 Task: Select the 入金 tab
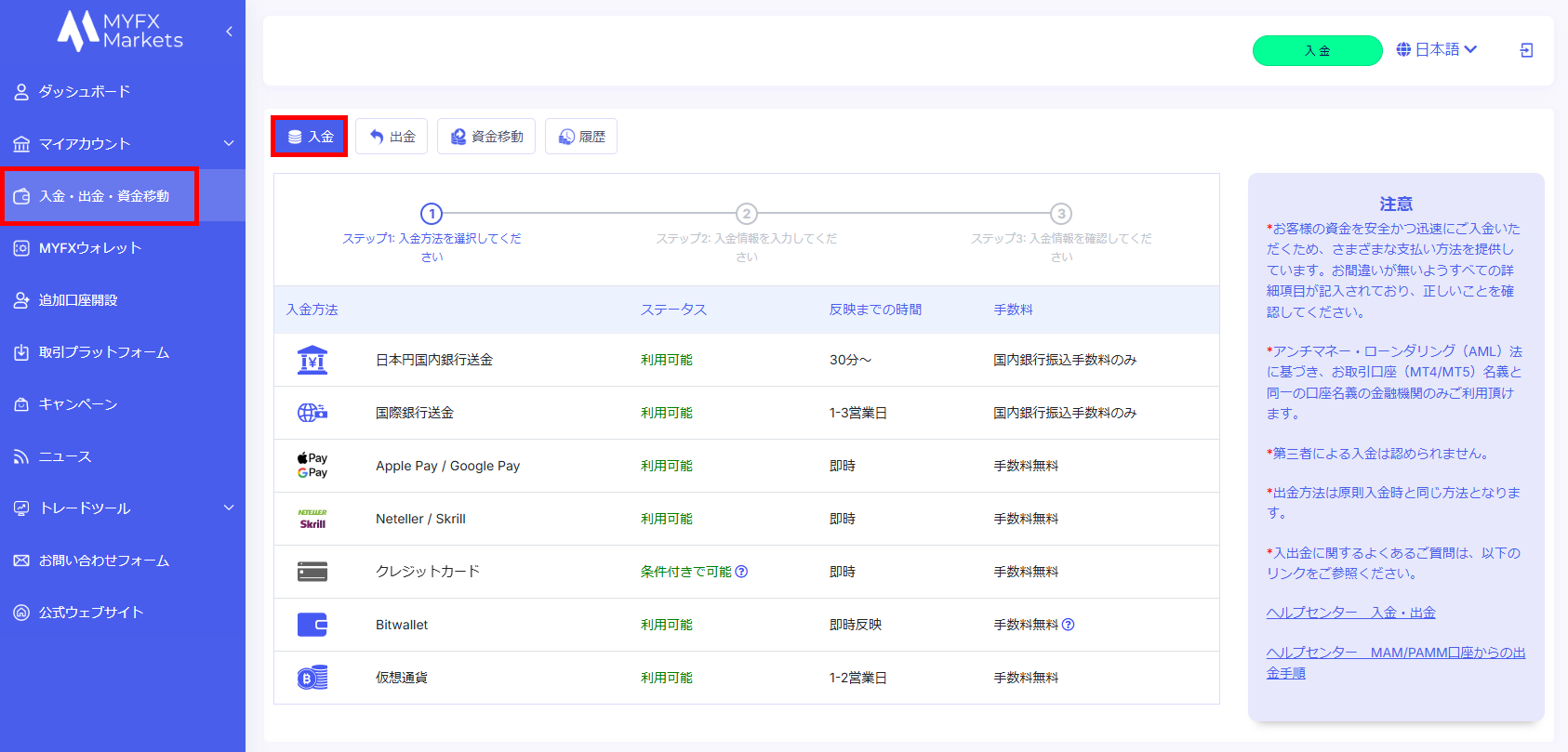pyautogui.click(x=310, y=137)
